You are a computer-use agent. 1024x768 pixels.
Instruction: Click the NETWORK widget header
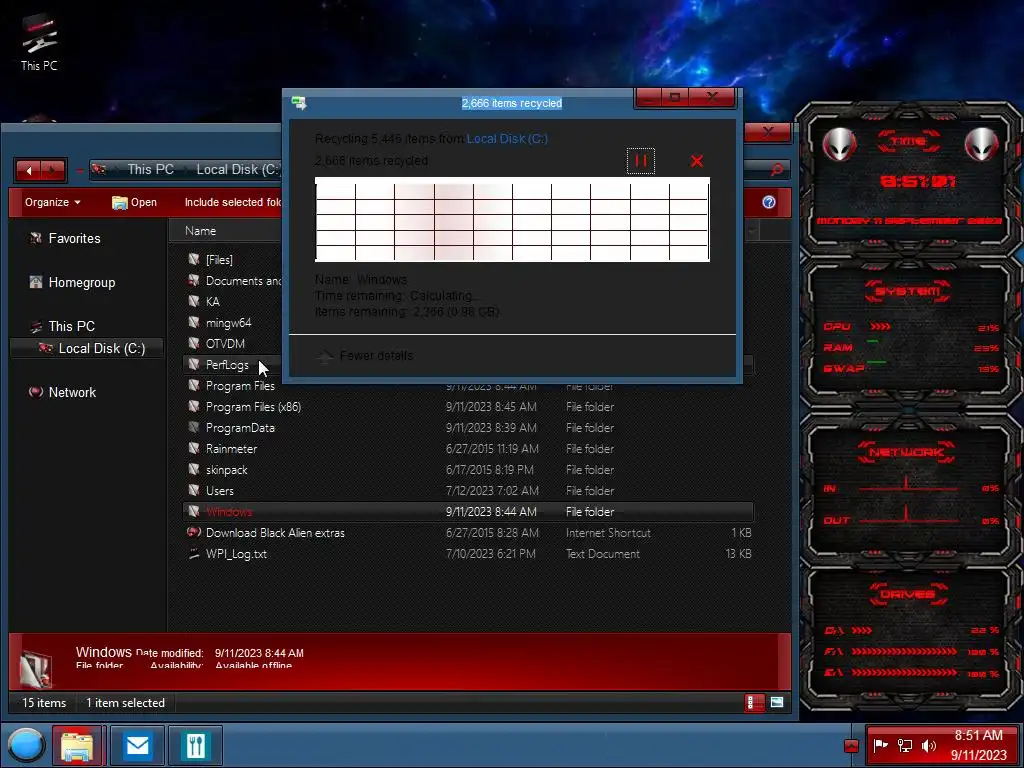[x=906, y=452]
